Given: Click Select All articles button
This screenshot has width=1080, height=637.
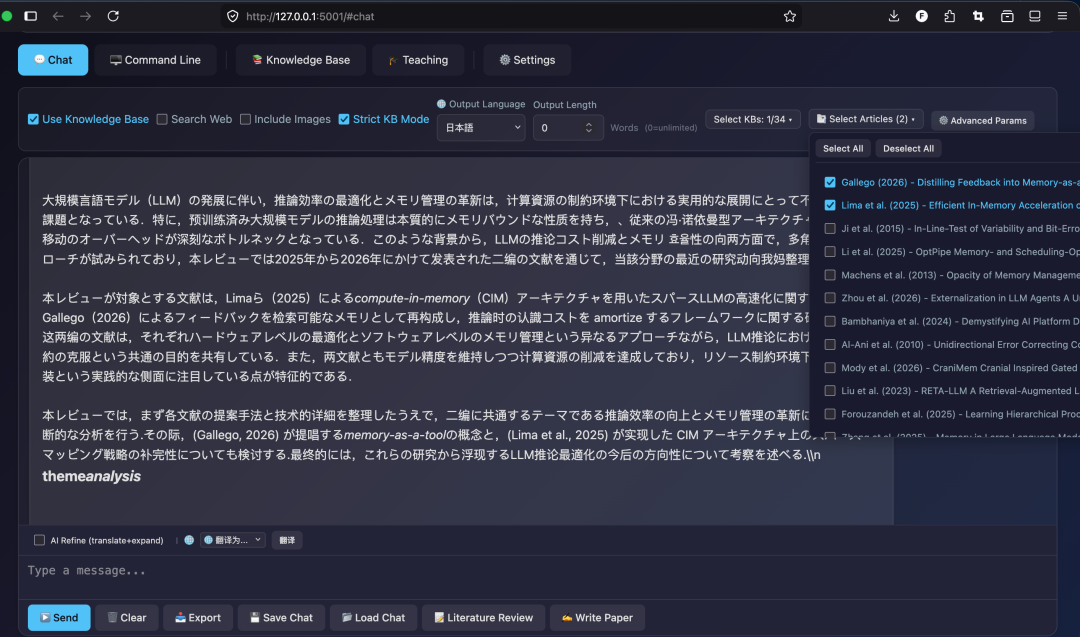Looking at the screenshot, I should tap(843, 149).
